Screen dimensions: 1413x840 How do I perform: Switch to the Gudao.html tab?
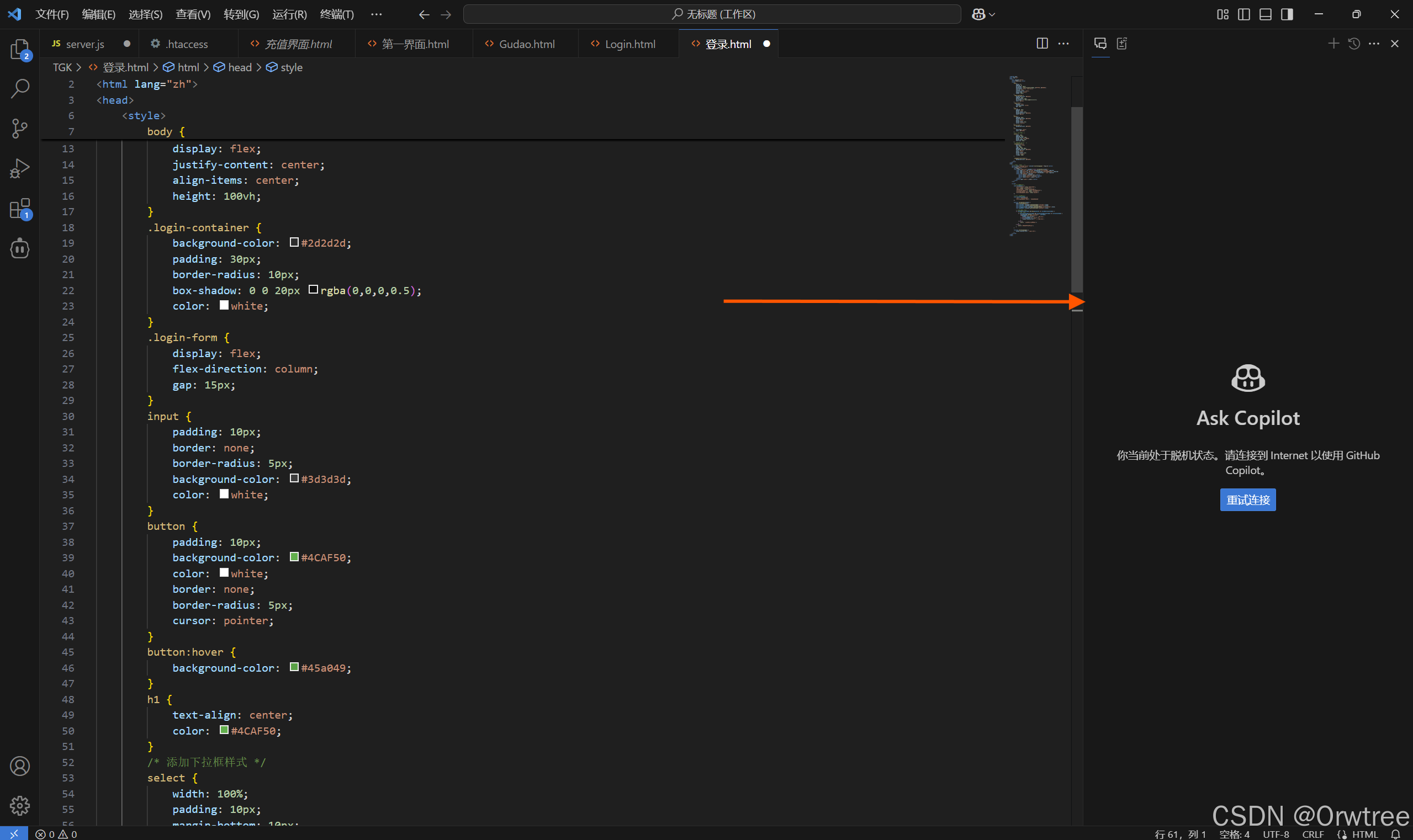click(x=526, y=44)
